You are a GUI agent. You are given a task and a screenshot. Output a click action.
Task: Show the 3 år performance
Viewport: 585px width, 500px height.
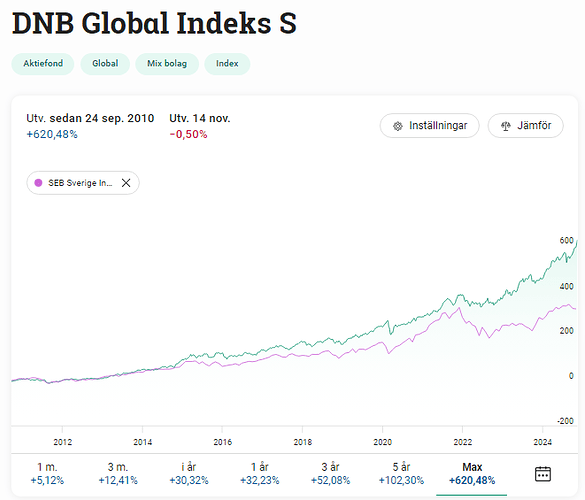(331, 474)
